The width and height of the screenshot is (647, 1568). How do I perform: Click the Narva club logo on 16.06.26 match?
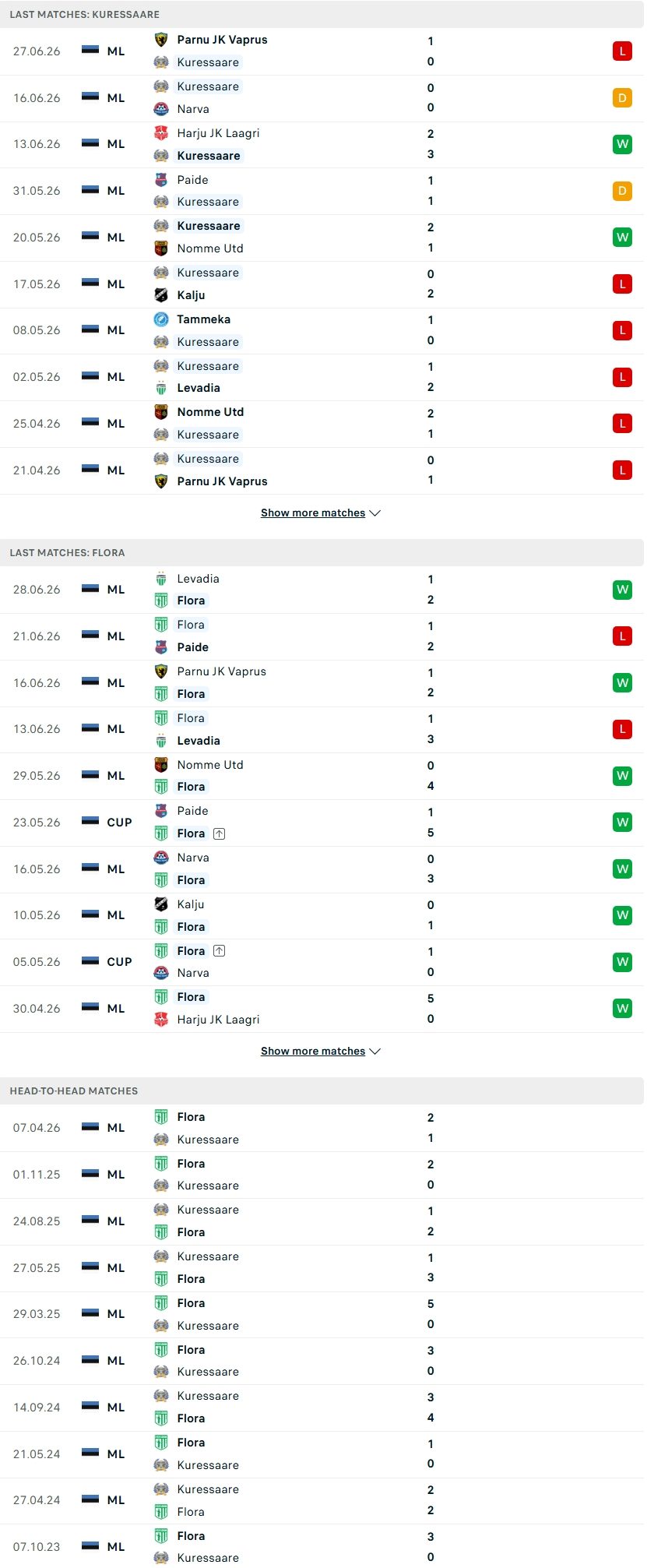[x=161, y=109]
